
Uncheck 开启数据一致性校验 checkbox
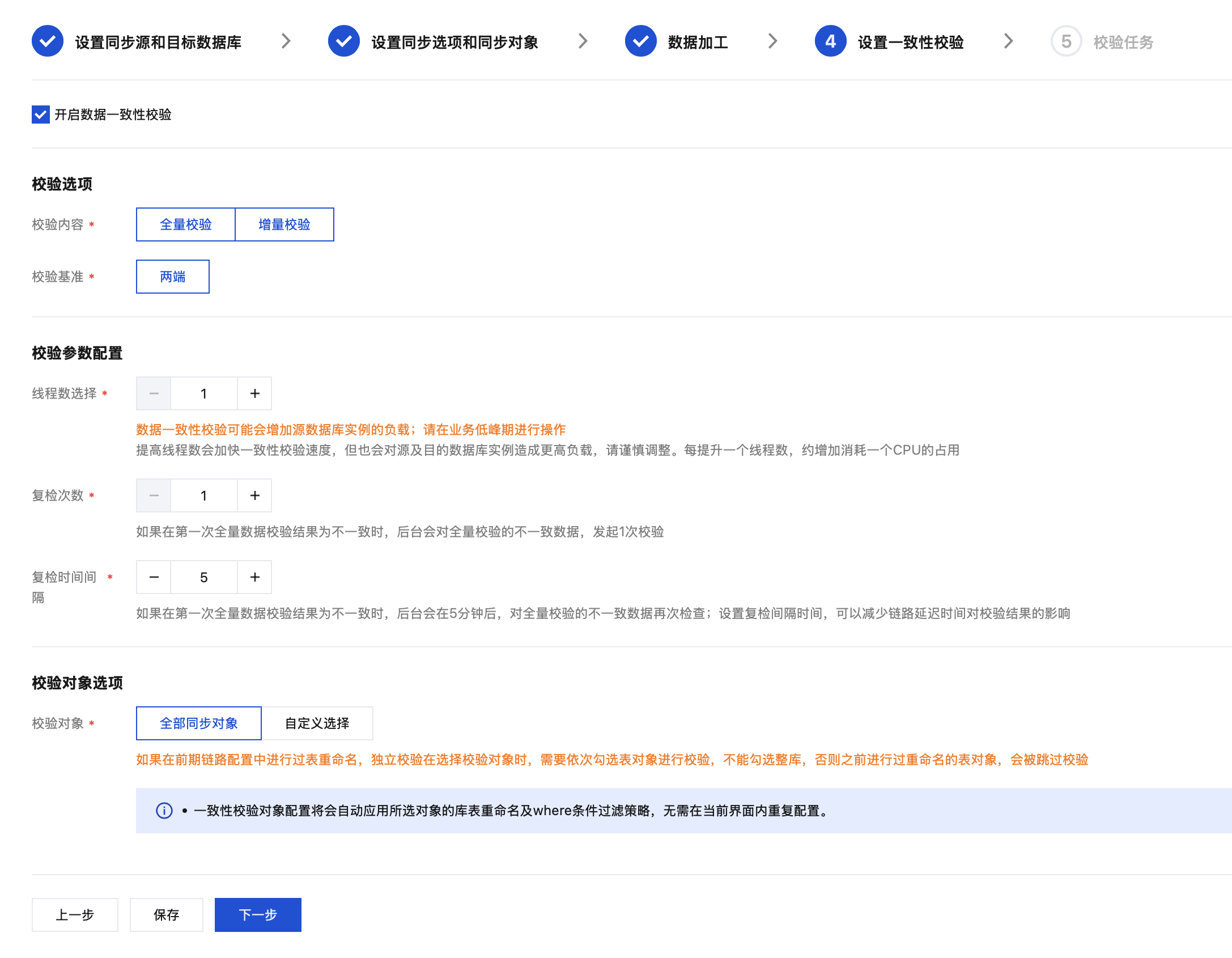click(41, 115)
